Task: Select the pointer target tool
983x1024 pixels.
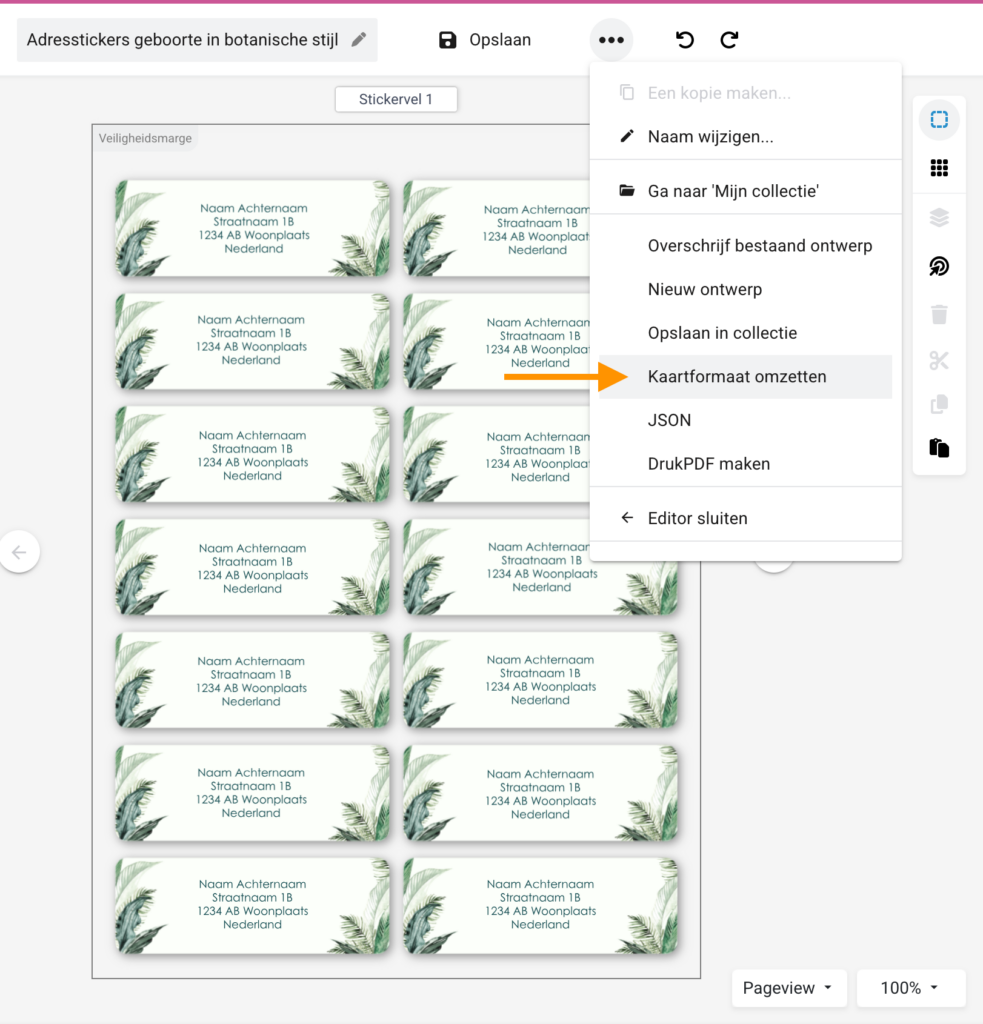Action: coord(939,266)
